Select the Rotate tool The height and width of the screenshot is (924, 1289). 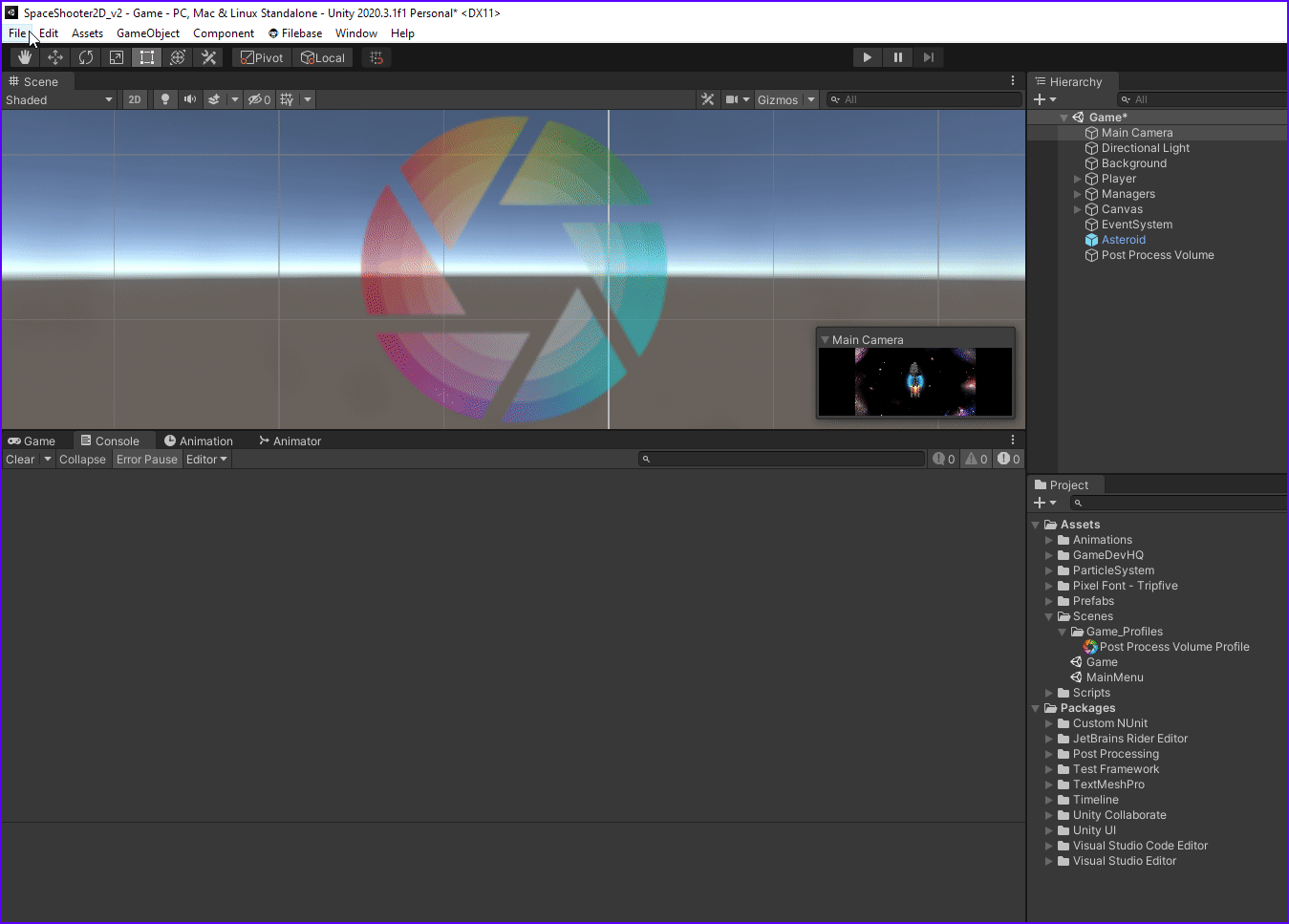click(x=86, y=57)
